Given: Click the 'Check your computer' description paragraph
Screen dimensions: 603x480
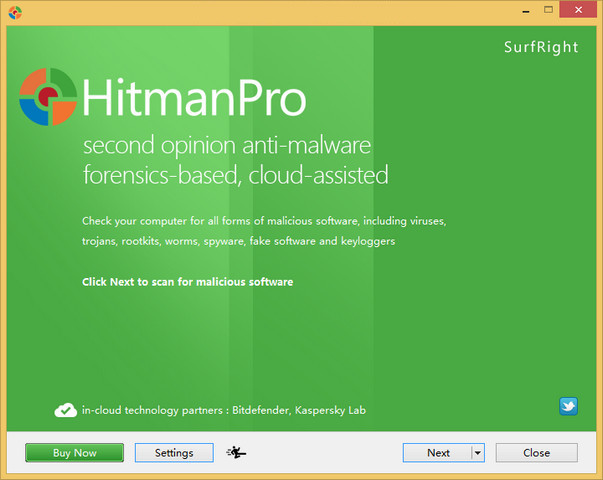Looking at the screenshot, I should 263,230.
